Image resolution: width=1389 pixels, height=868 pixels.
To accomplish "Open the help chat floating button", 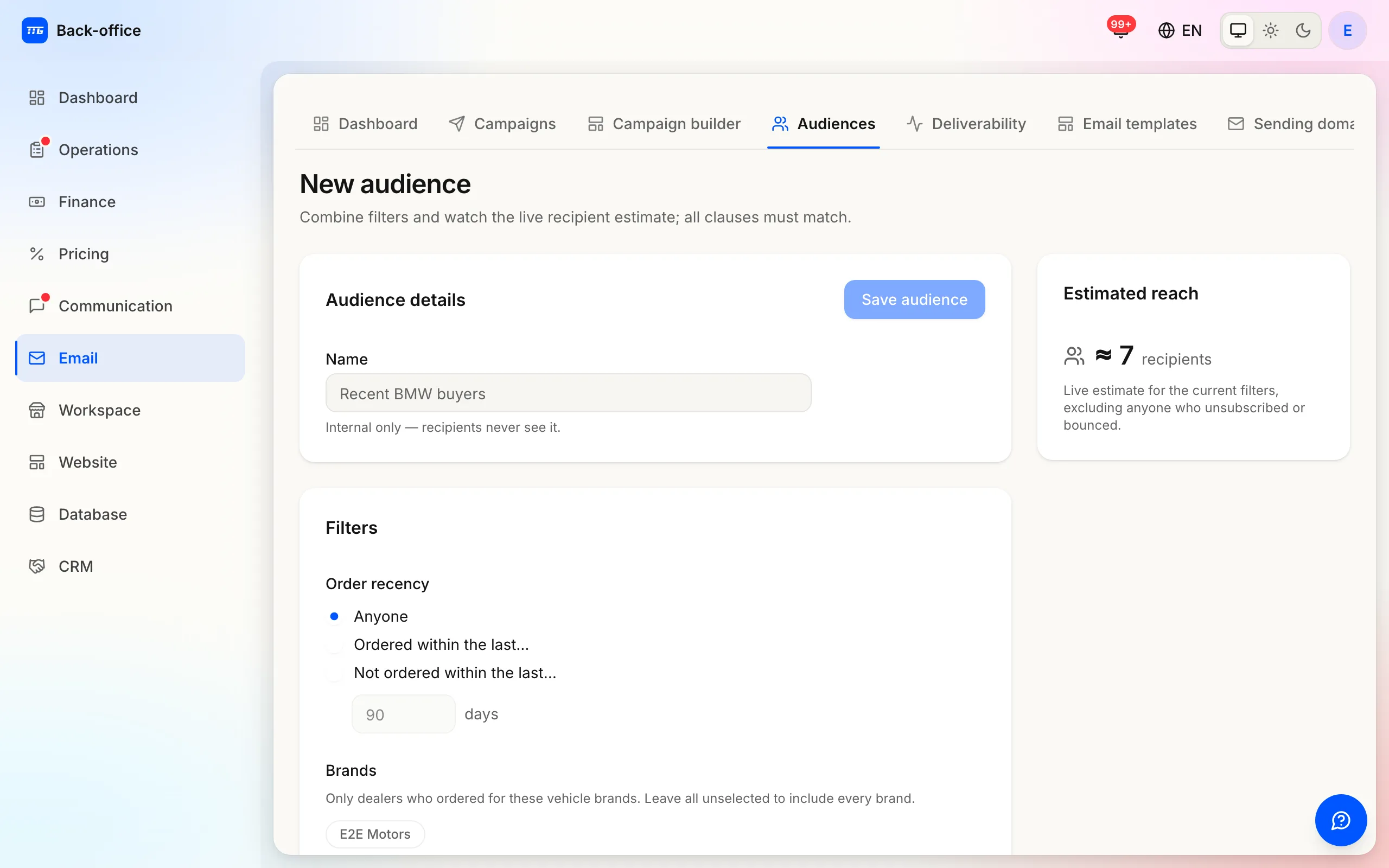I will [x=1341, y=820].
